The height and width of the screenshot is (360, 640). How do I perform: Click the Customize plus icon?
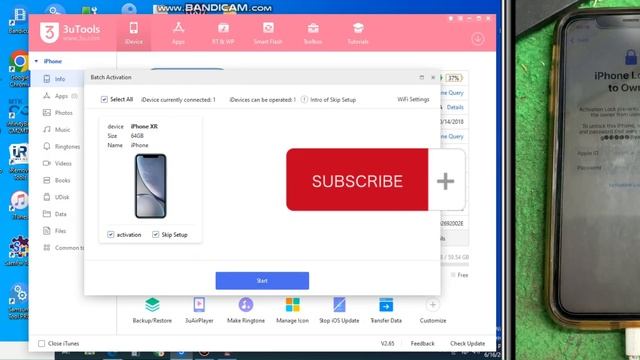433,305
